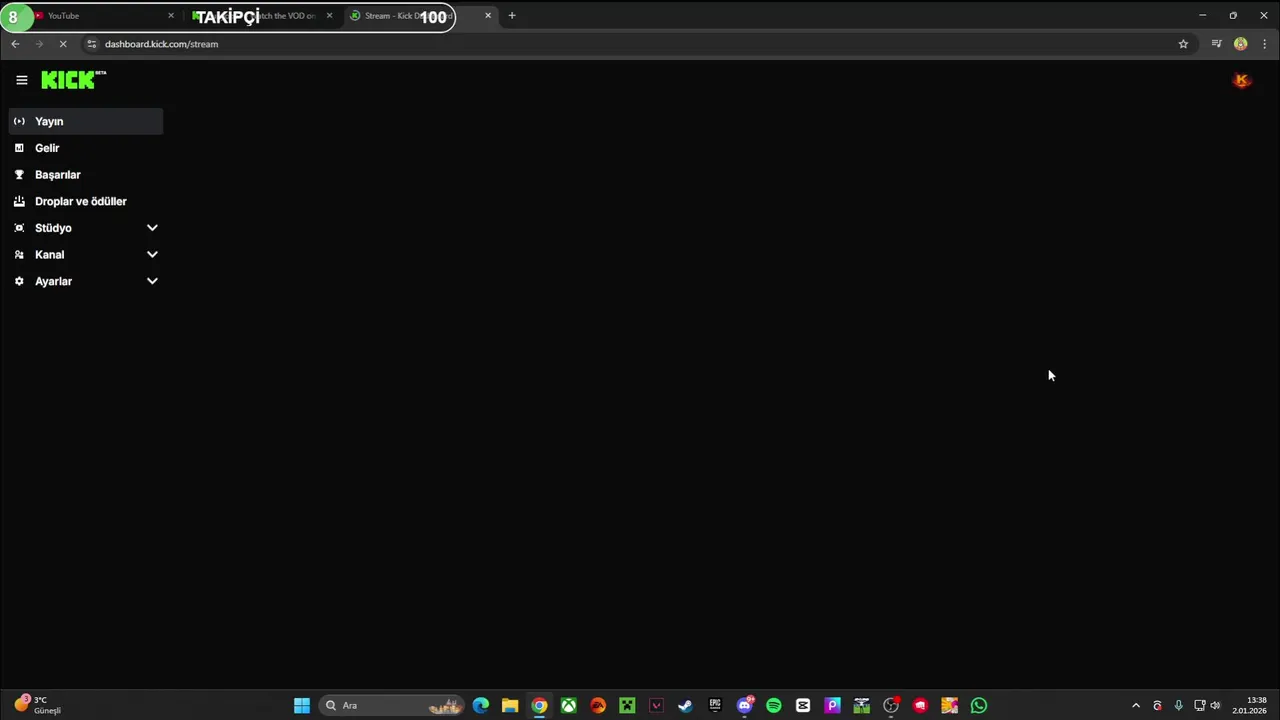Open the weather widget showing 3°C
The image size is (1280, 720).
(x=38, y=706)
